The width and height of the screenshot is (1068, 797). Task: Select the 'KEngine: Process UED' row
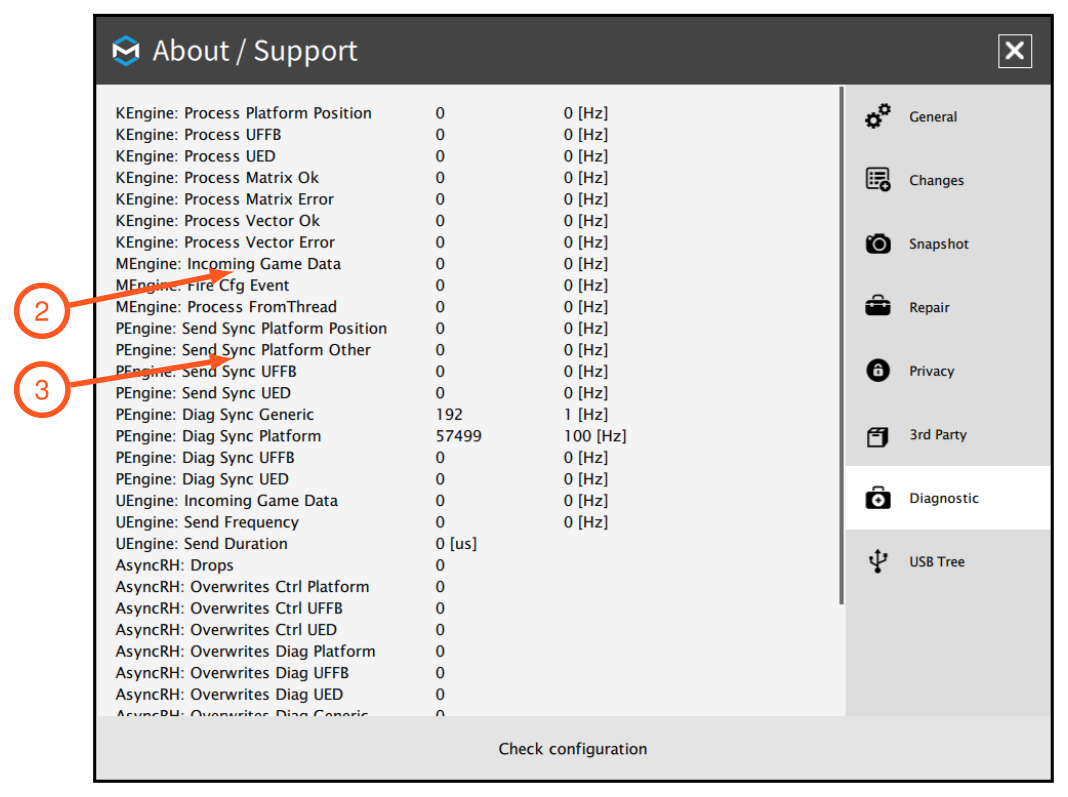click(362, 156)
